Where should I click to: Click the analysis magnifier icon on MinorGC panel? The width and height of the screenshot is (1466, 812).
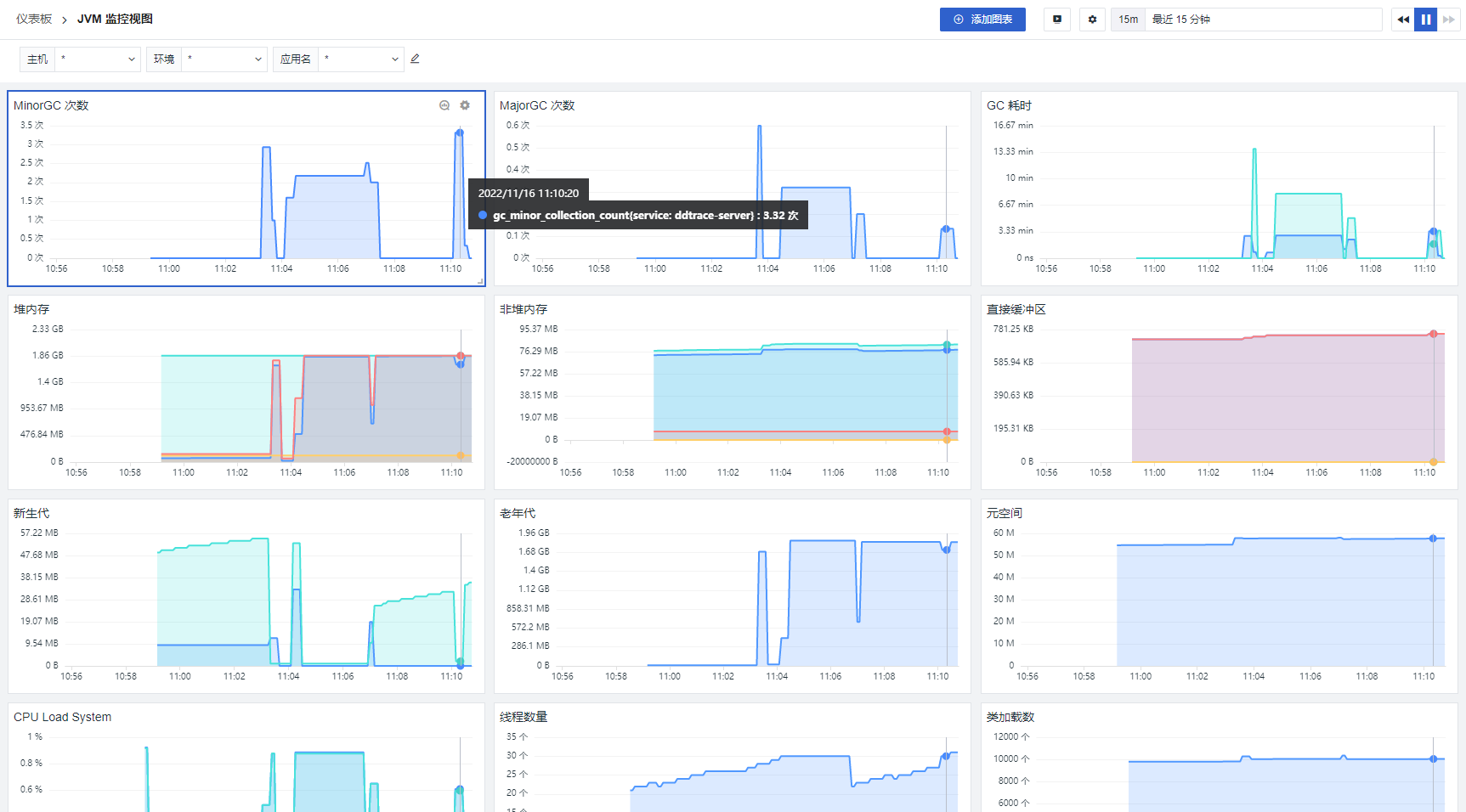click(444, 105)
